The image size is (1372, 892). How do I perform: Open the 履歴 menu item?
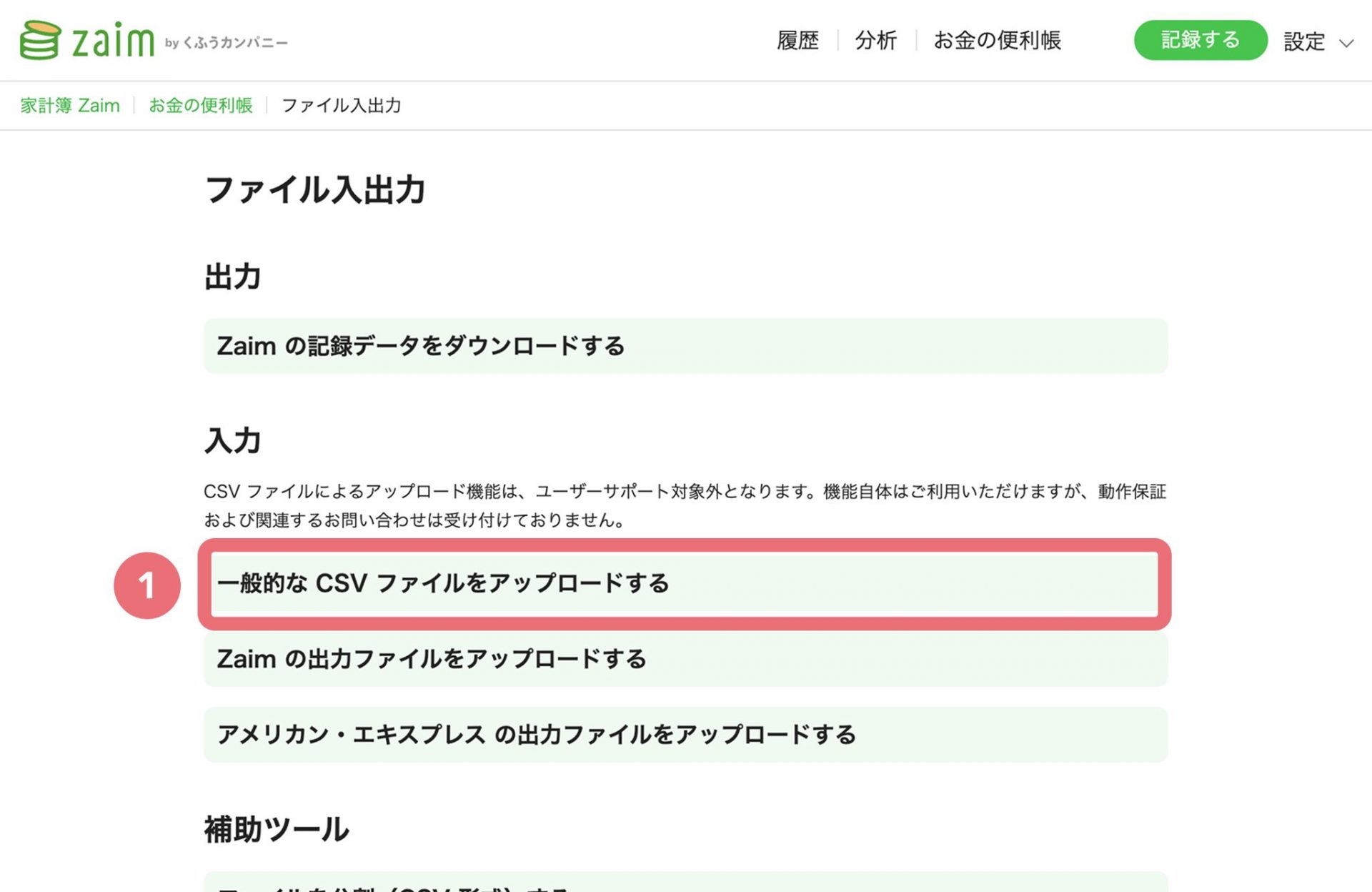tap(797, 41)
